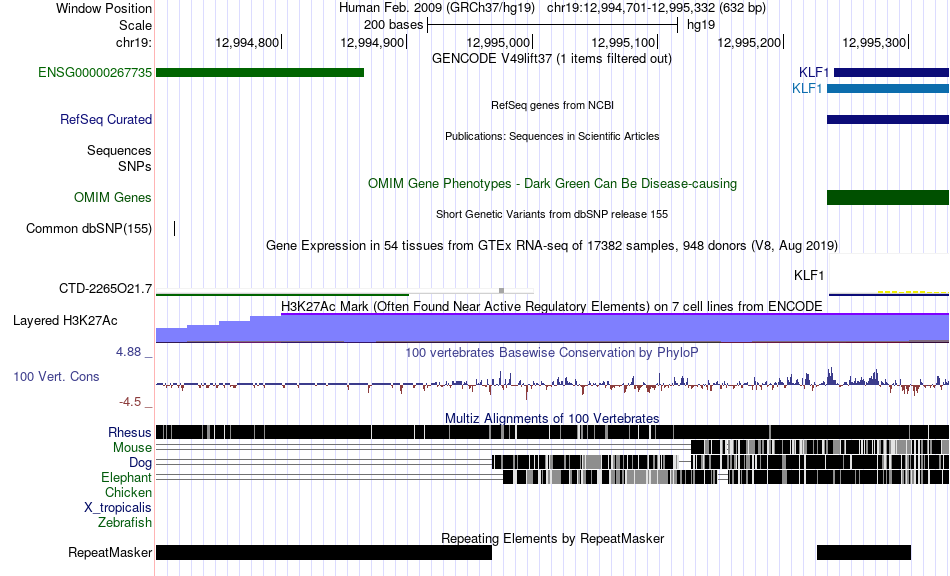Screen dimensions: 950x576
Task: Click the Rhesus alignment label
Action: click(130, 432)
